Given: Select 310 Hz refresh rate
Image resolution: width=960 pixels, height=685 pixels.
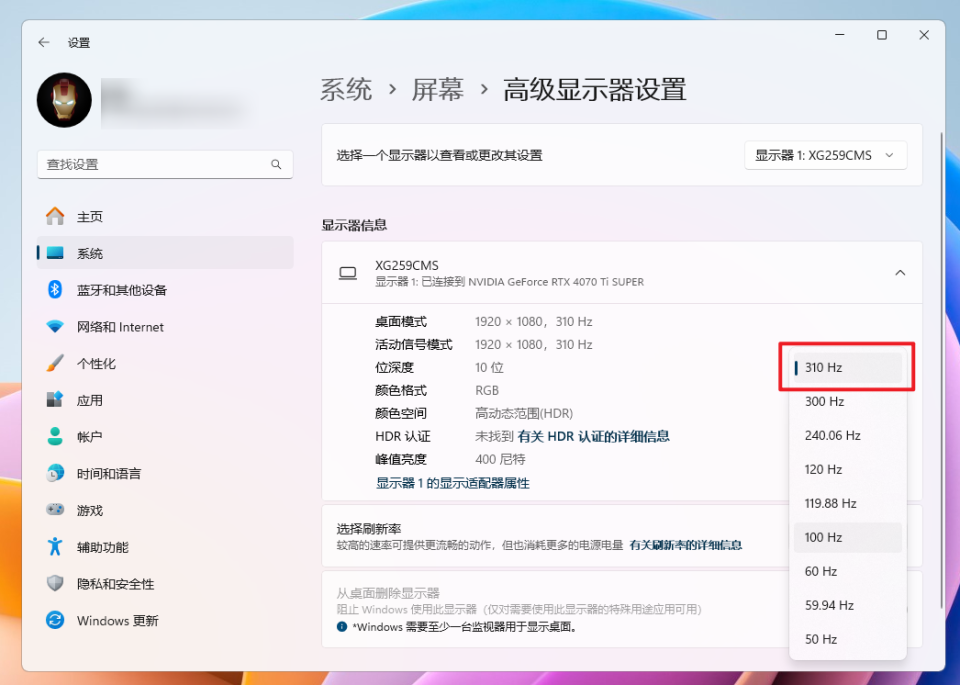Looking at the screenshot, I should [847, 367].
